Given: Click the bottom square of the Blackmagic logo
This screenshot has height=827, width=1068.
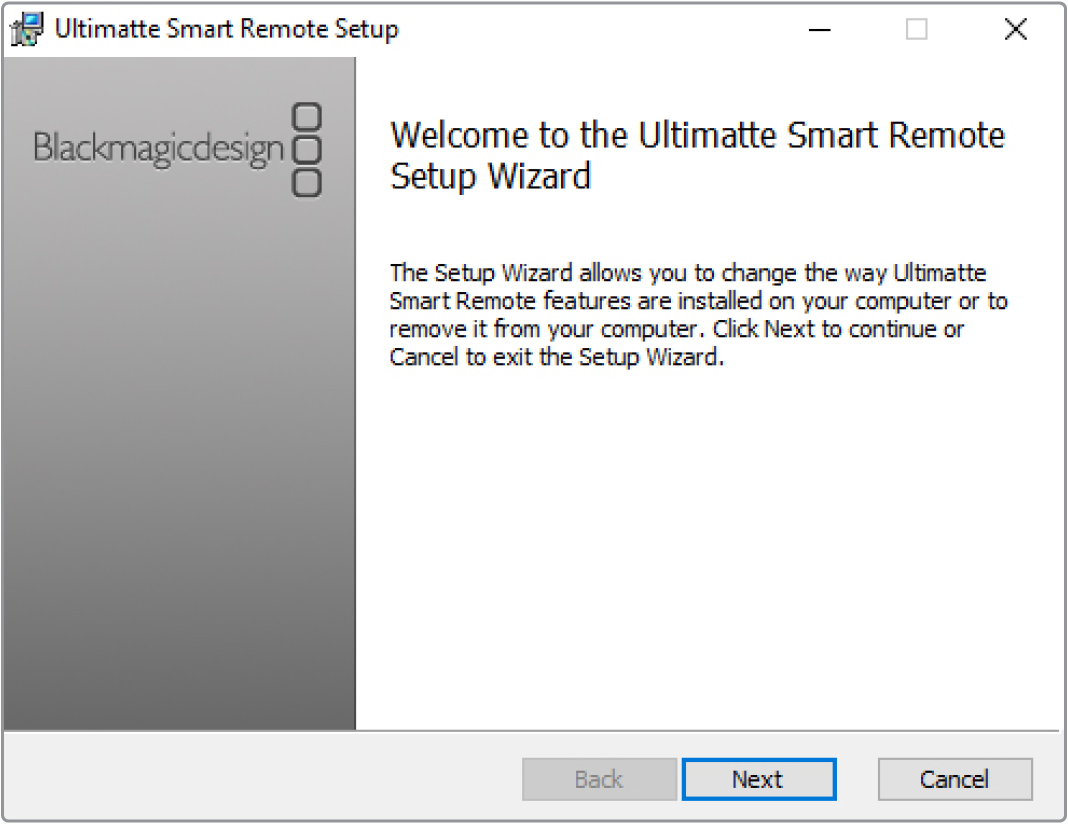Looking at the screenshot, I should [x=308, y=182].
